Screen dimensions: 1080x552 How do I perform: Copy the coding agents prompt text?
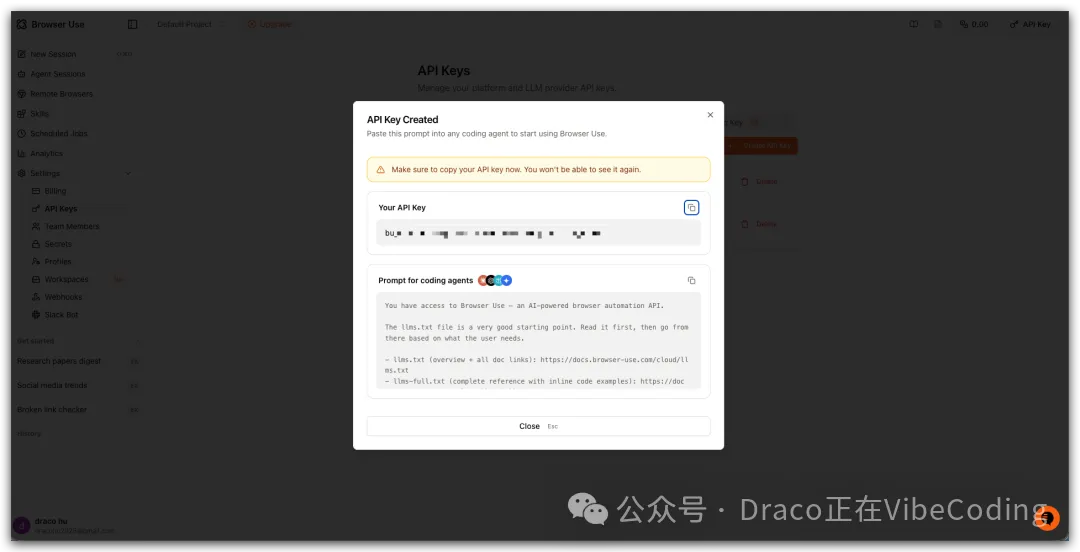691,281
